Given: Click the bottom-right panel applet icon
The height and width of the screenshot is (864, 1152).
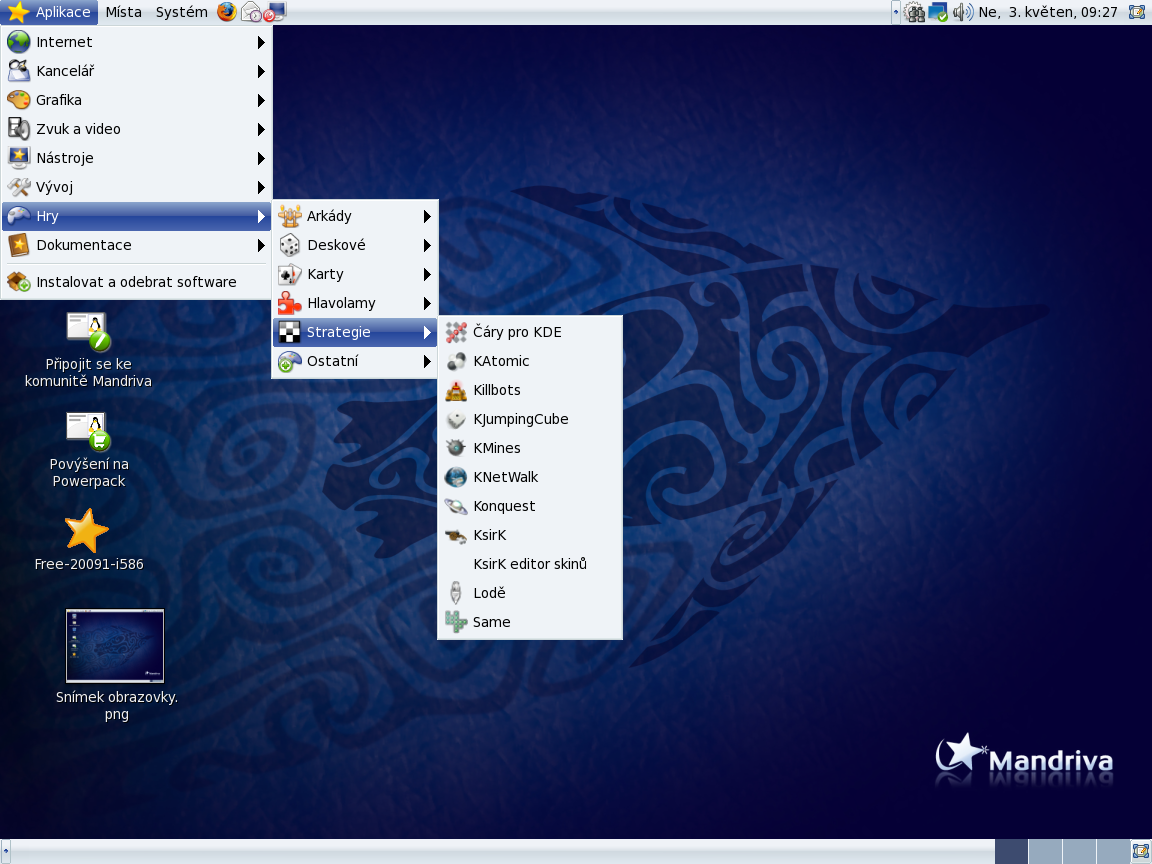Looking at the screenshot, I should (x=1140, y=852).
